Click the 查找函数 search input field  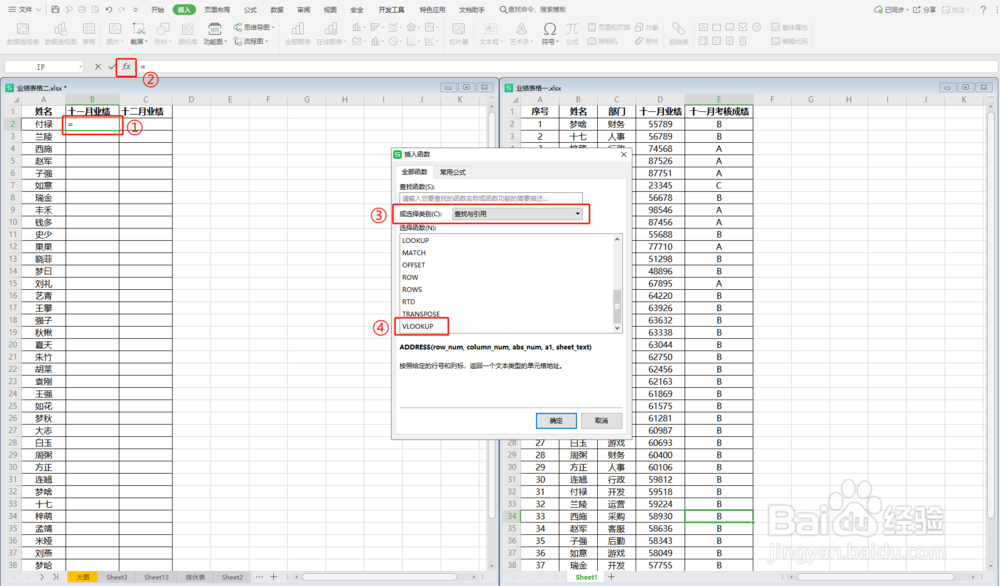tap(490, 198)
